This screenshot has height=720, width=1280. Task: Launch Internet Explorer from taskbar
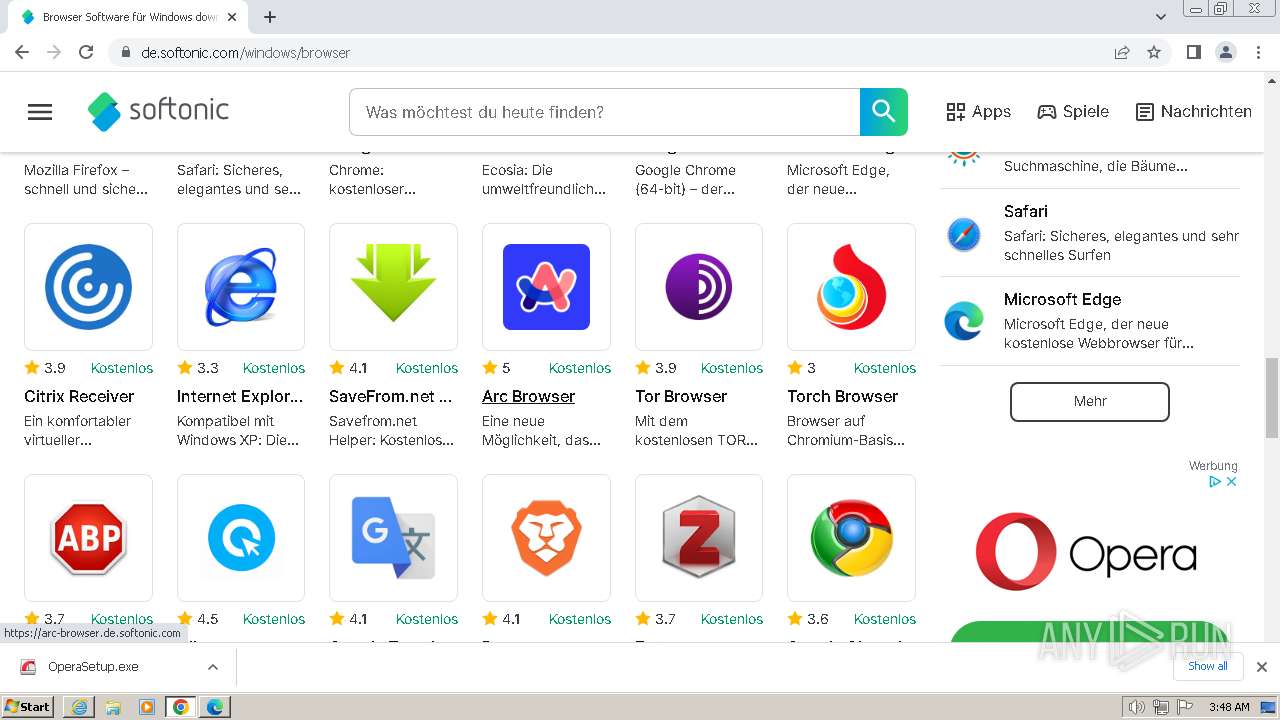pos(79,707)
